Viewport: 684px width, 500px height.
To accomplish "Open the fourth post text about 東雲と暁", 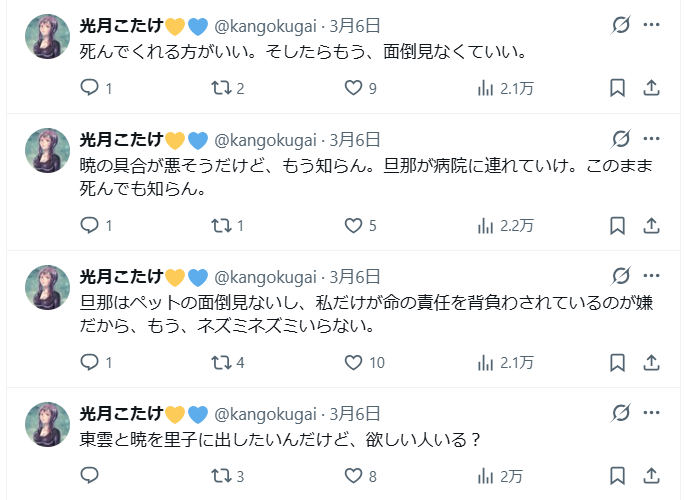I will (280, 439).
